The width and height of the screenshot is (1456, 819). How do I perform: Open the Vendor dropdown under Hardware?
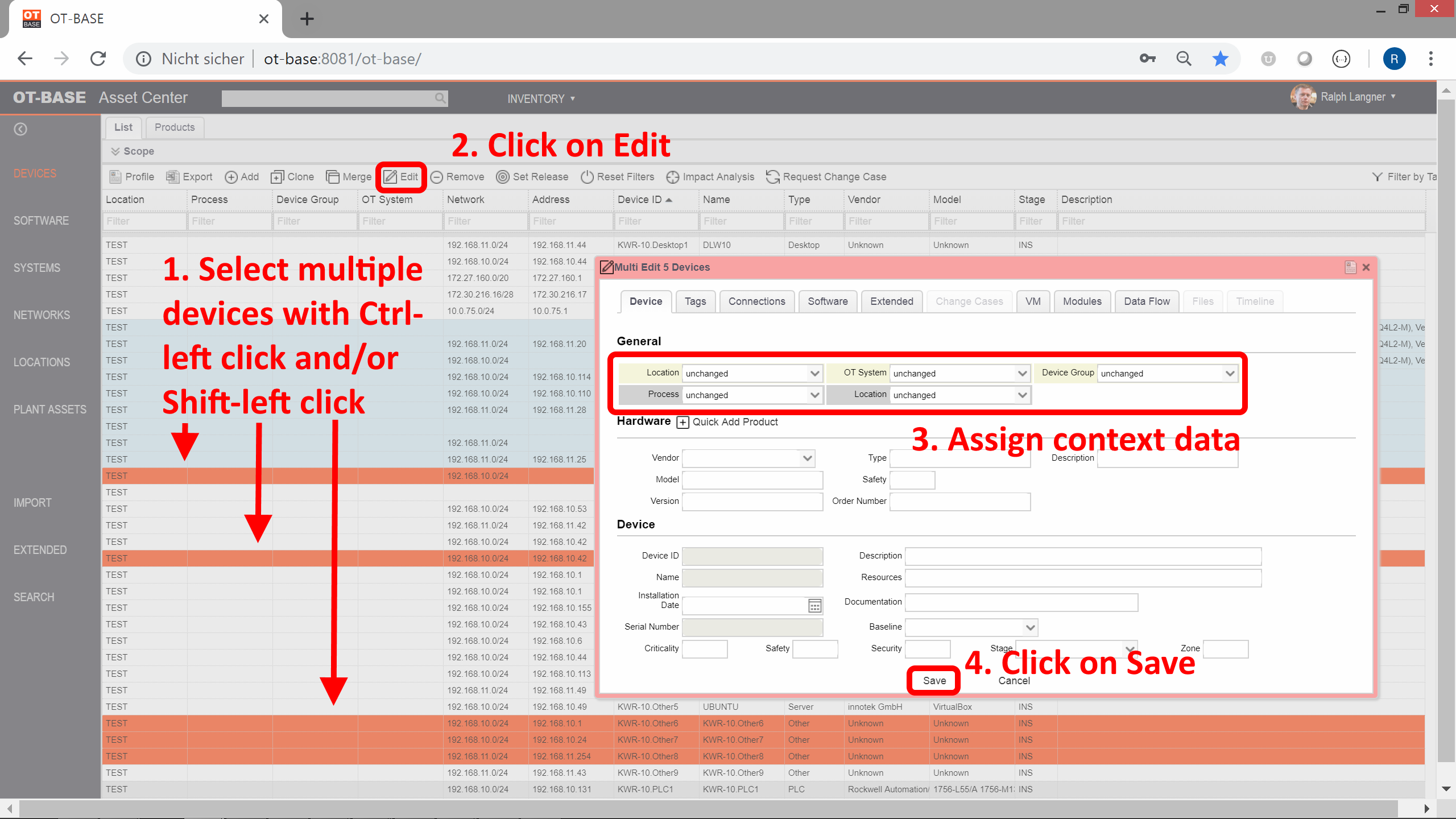(x=748, y=458)
